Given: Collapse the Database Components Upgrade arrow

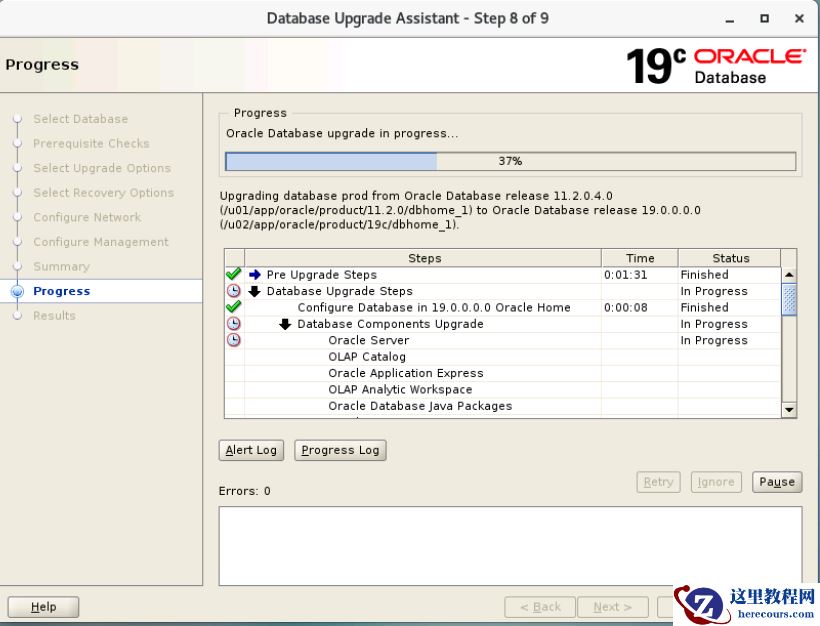Looking at the screenshot, I should 285,324.
